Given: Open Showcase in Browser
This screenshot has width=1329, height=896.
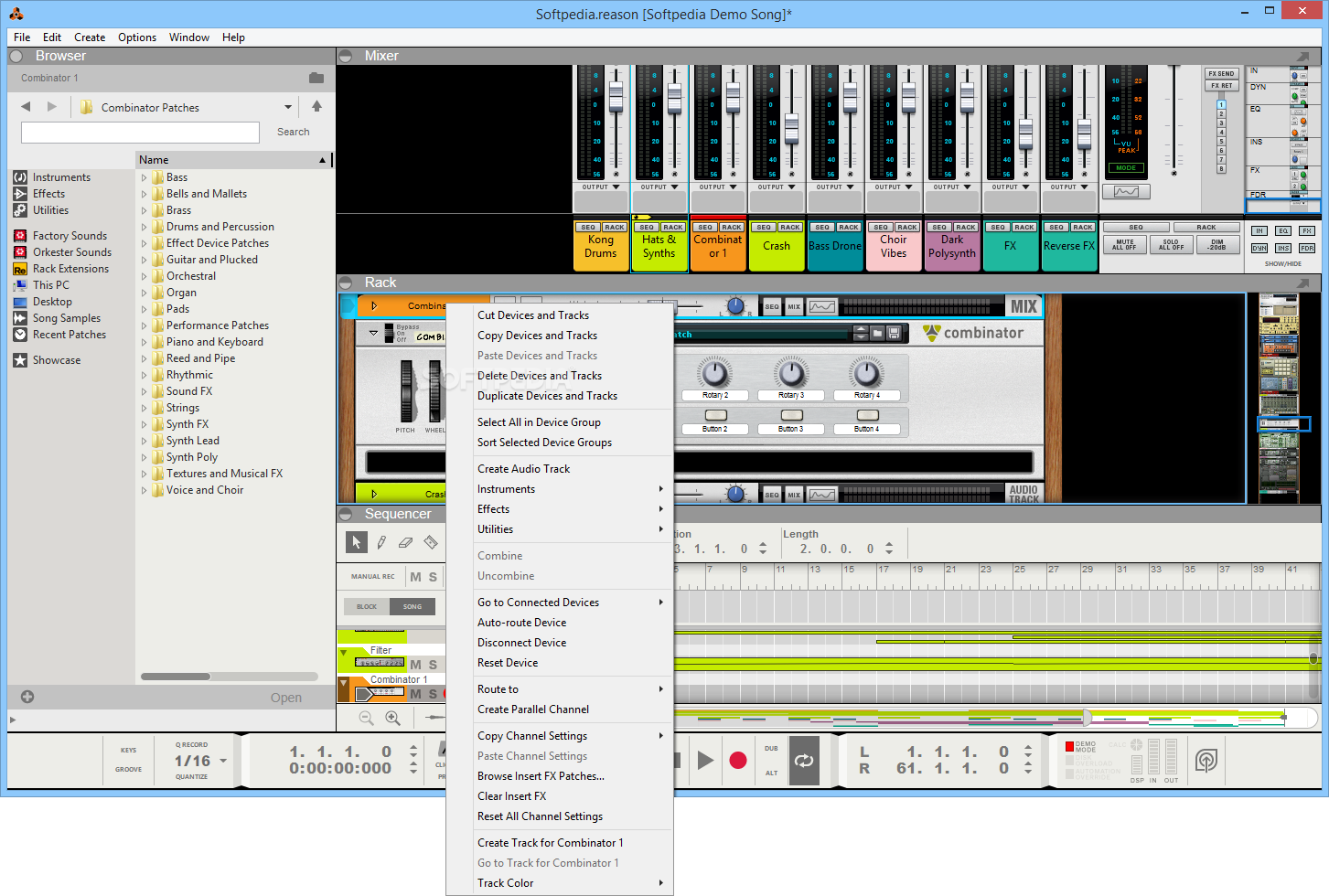Looking at the screenshot, I should pos(57,360).
